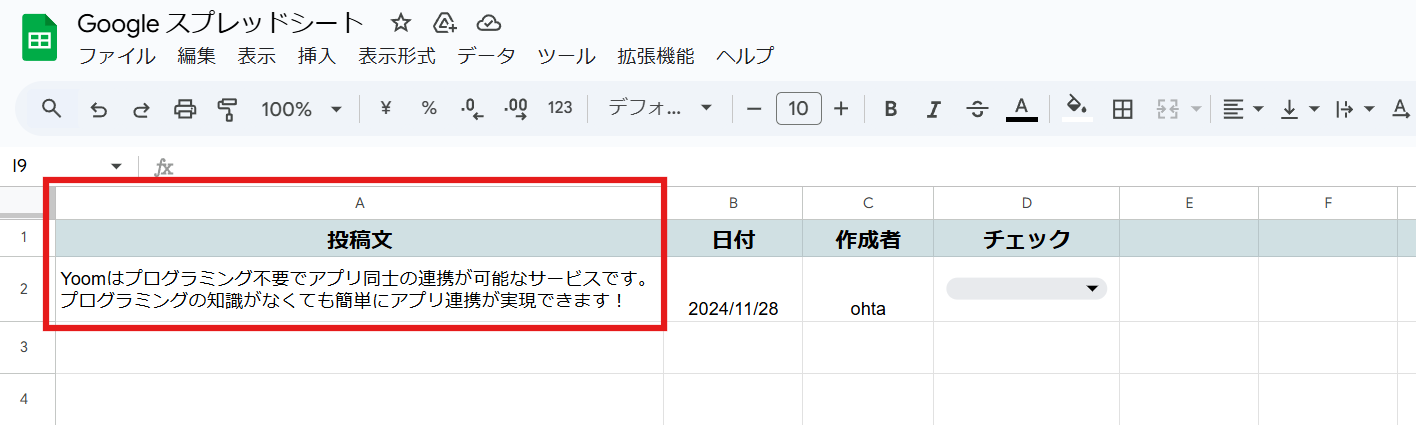The image size is (1416, 425).
Task: Open the 拡張機能 menu
Action: (x=656, y=56)
